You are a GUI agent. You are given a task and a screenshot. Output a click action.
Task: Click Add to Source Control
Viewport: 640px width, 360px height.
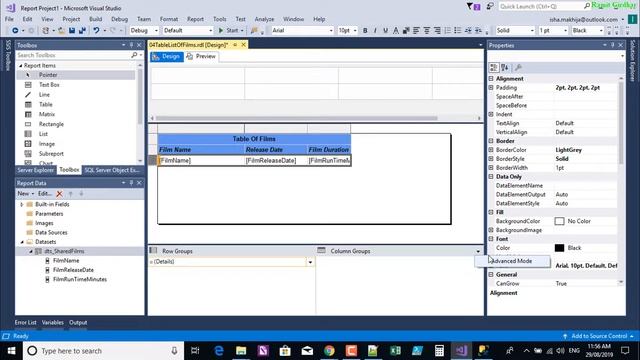click(x=599, y=336)
